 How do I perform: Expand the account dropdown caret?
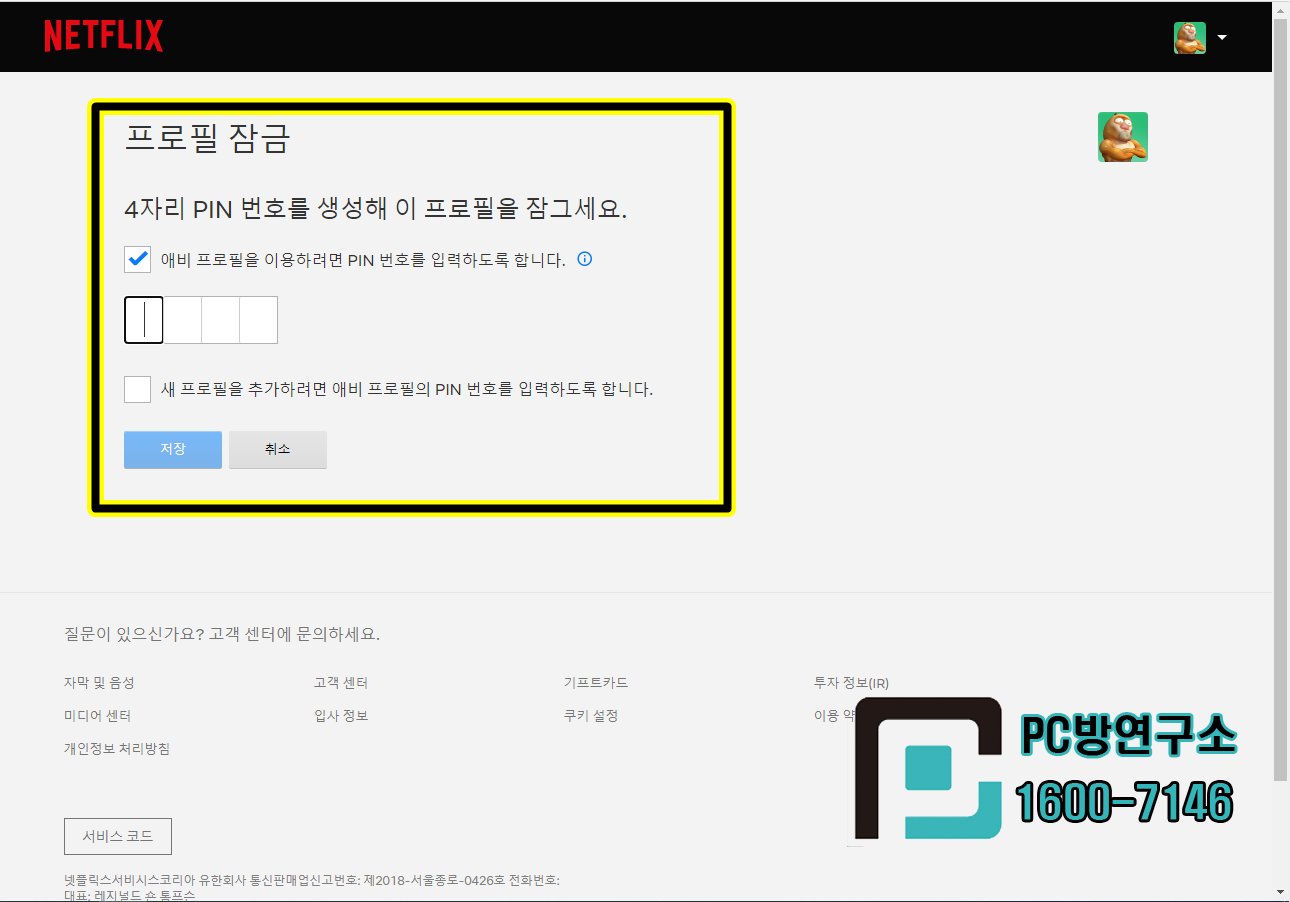(x=1222, y=38)
